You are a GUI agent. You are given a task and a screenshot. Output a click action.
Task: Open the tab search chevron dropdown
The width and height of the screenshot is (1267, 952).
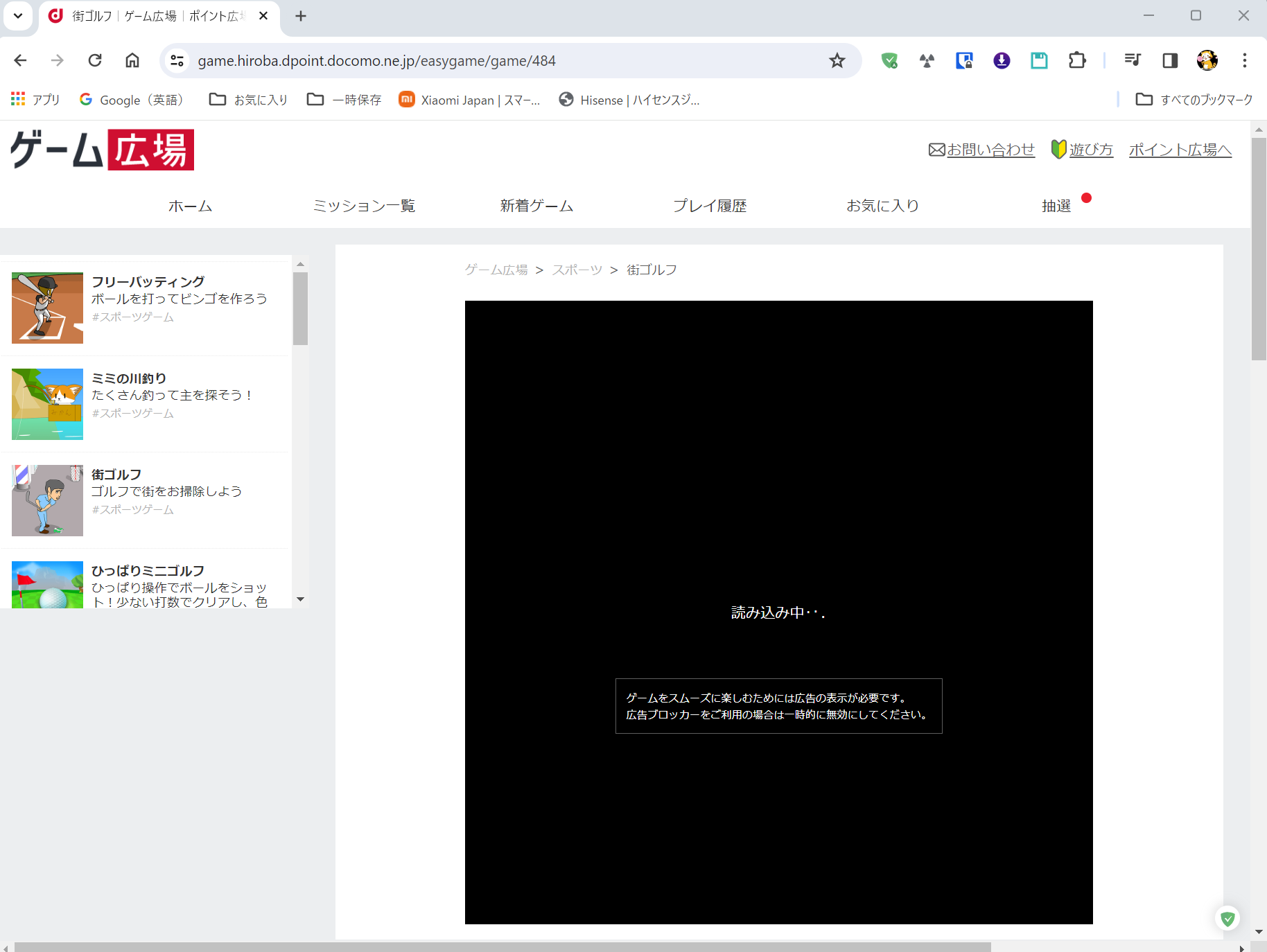[17, 15]
